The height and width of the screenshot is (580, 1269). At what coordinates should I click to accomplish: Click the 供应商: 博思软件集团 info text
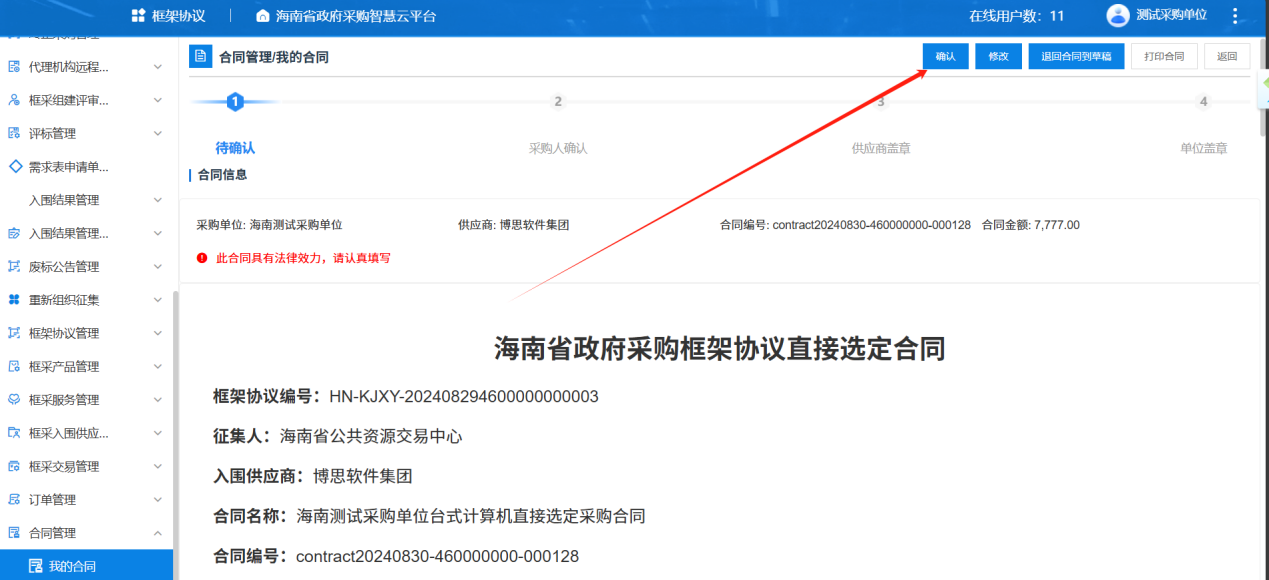click(x=514, y=225)
